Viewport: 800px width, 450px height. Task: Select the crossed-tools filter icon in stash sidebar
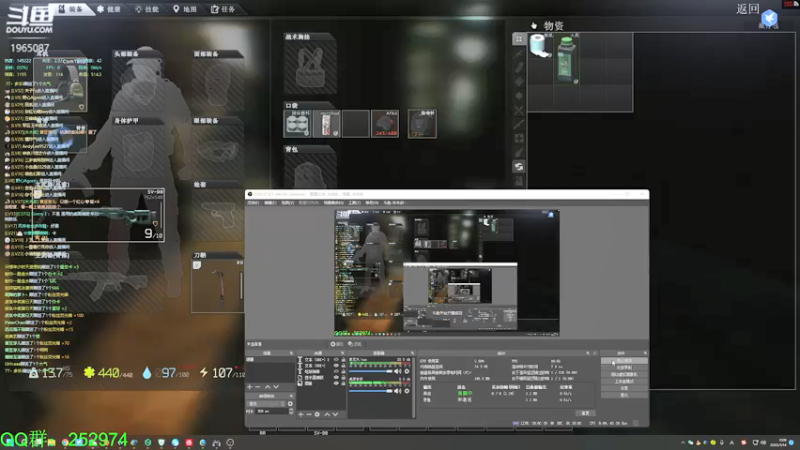(519, 110)
